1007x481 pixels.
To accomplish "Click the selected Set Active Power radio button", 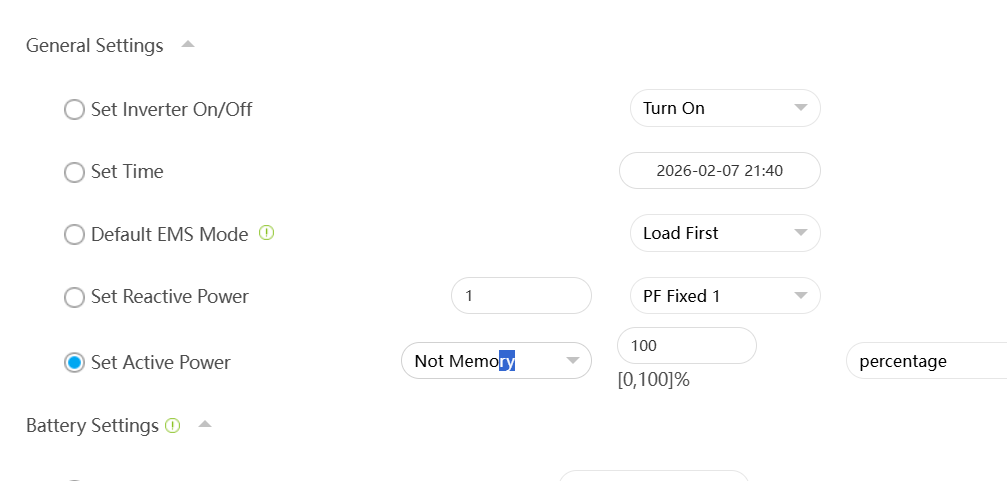I will (x=74, y=362).
